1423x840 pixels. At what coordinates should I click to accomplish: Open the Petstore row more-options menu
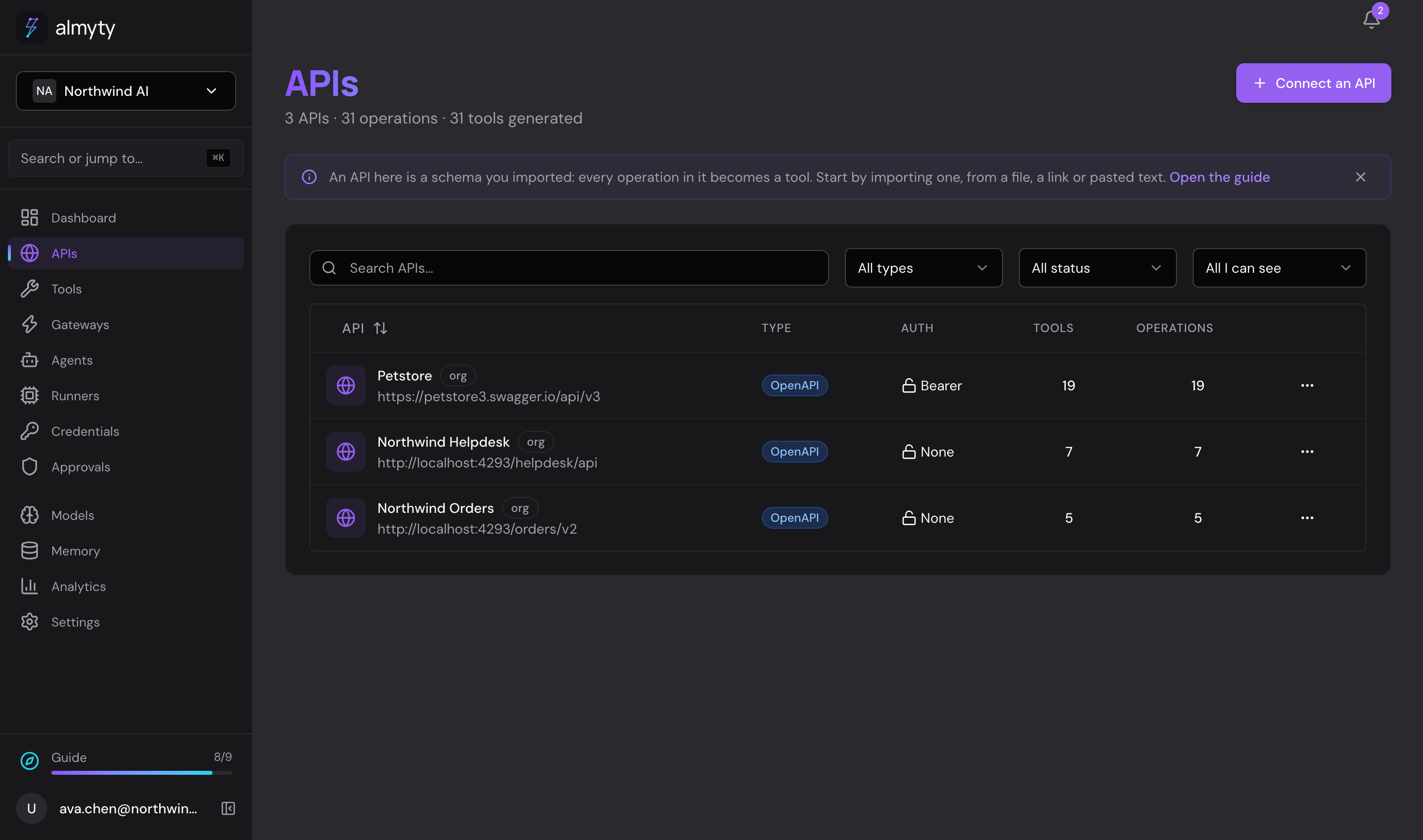[x=1307, y=385]
